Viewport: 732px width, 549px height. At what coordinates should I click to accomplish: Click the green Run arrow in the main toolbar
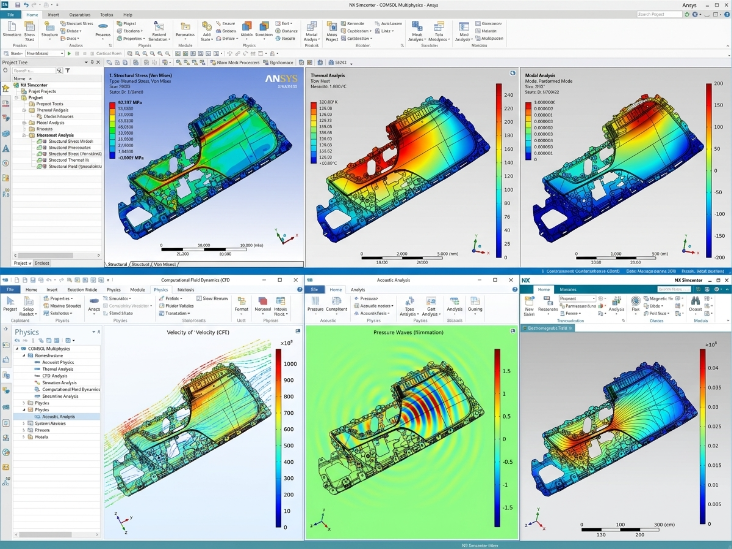(x=70, y=53)
